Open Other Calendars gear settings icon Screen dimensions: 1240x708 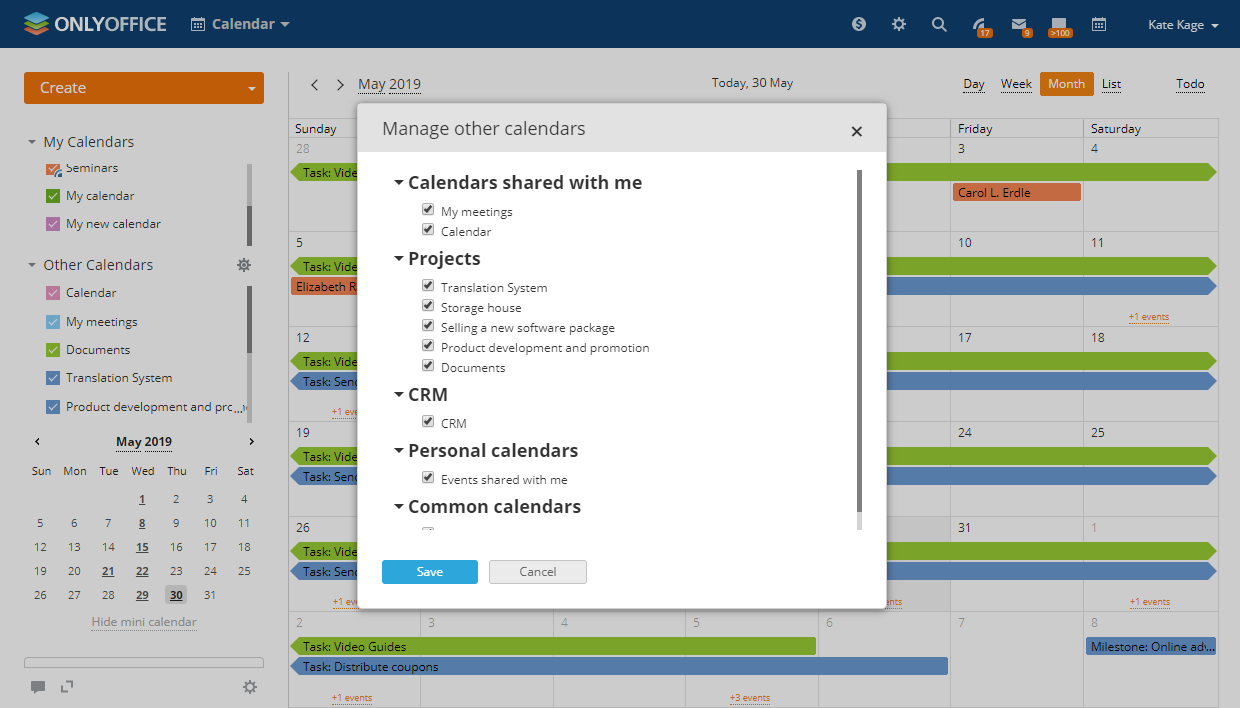coord(244,265)
